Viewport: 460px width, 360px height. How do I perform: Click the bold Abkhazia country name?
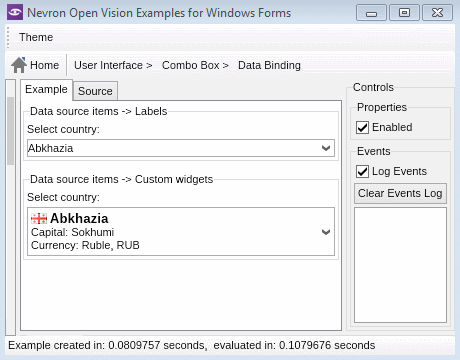(79, 219)
